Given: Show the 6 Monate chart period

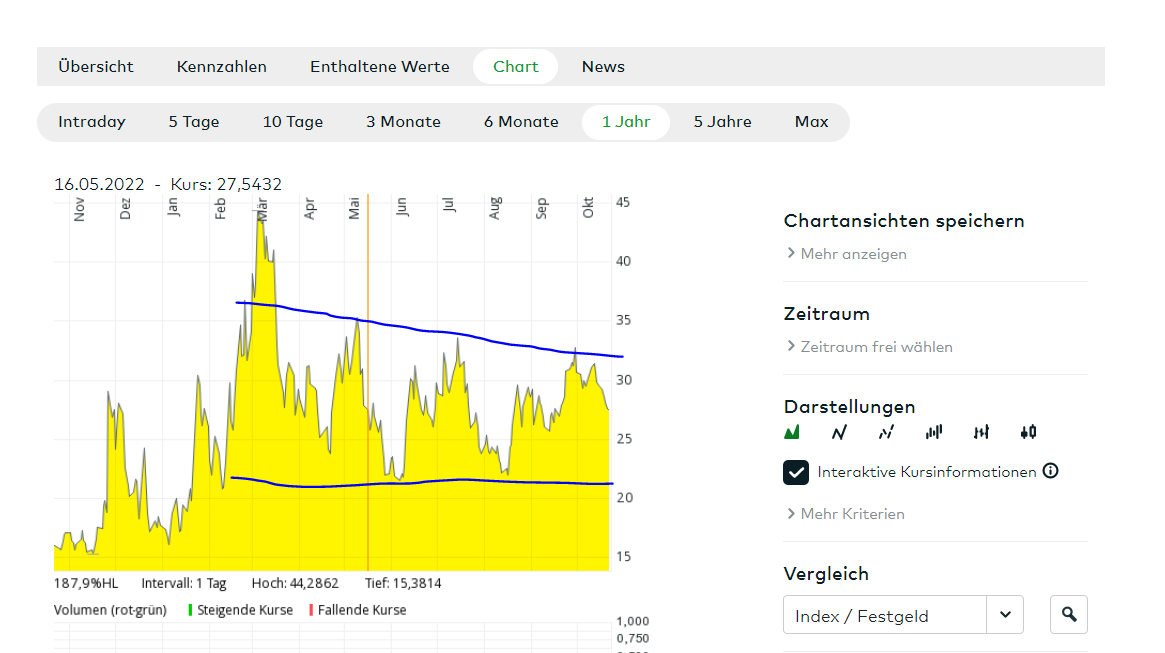Looking at the screenshot, I should pyautogui.click(x=521, y=122).
